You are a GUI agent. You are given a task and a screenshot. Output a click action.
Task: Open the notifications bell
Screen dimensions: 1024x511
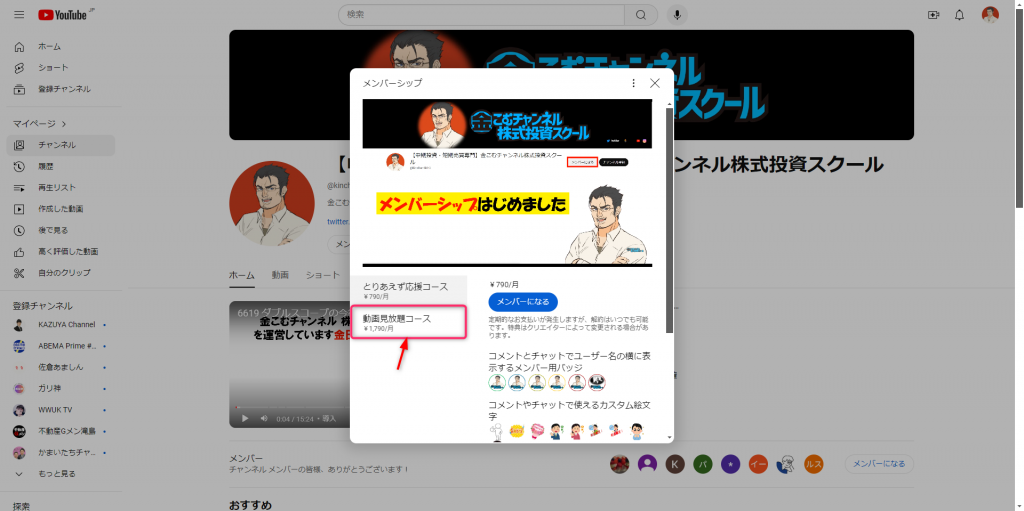click(959, 15)
